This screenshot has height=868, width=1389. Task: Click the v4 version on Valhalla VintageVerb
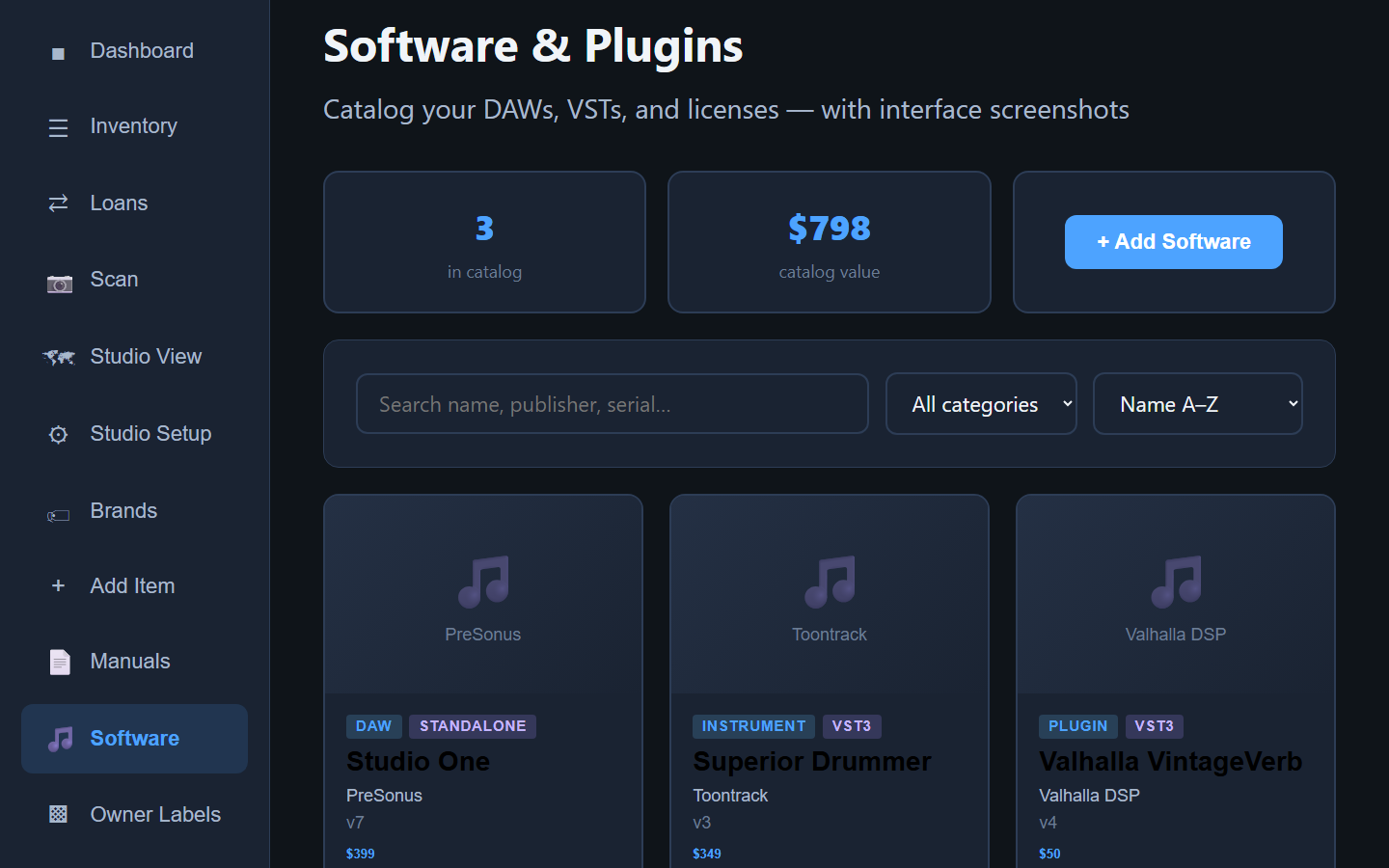pyautogui.click(x=1048, y=823)
